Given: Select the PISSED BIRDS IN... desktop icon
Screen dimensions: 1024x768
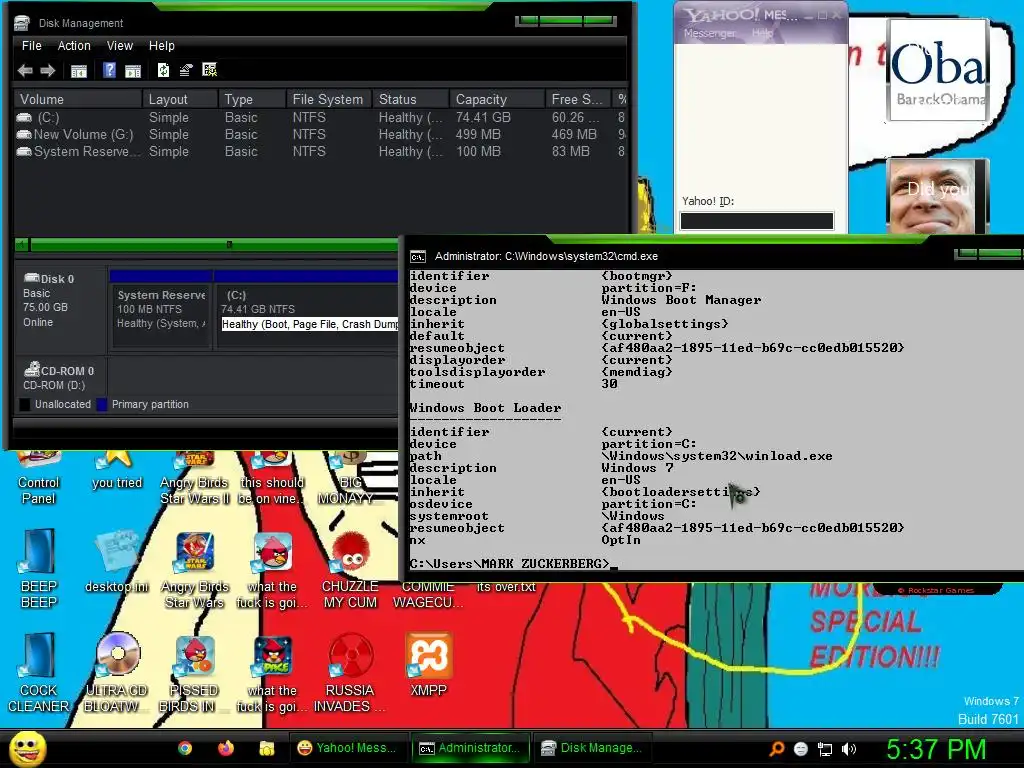Looking at the screenshot, I should click(194, 673).
